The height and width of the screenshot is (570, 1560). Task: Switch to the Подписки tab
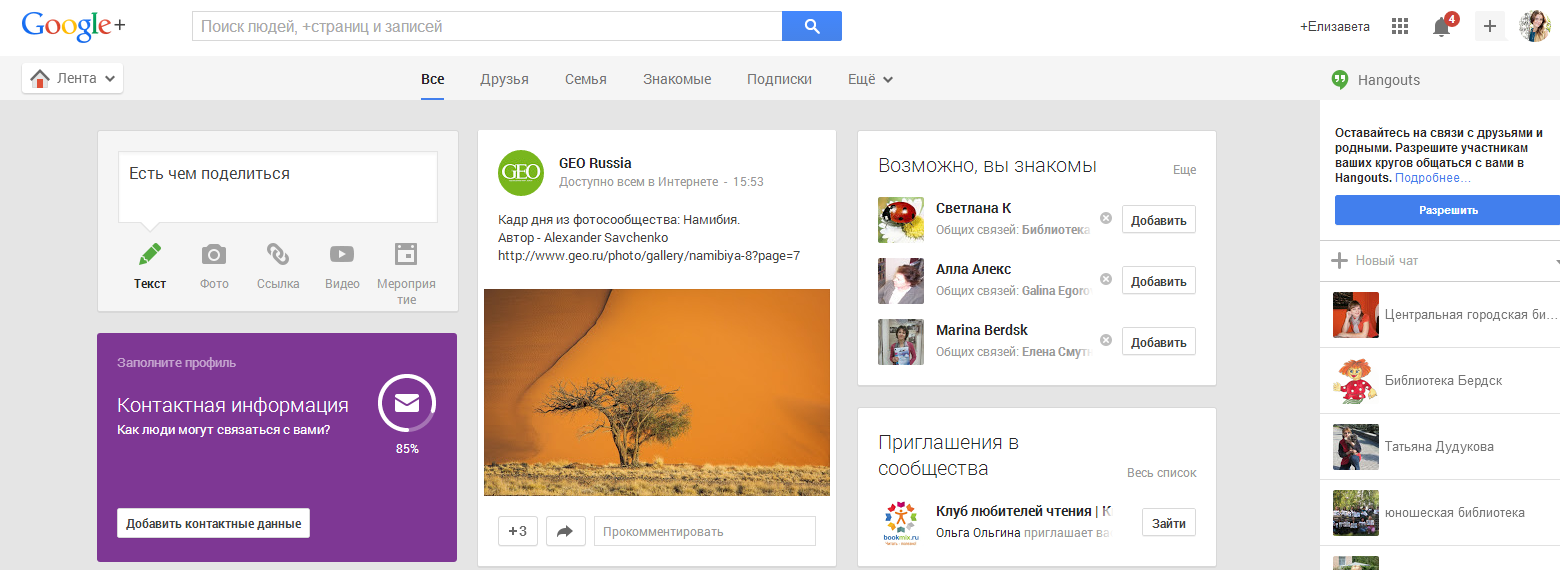tap(779, 79)
